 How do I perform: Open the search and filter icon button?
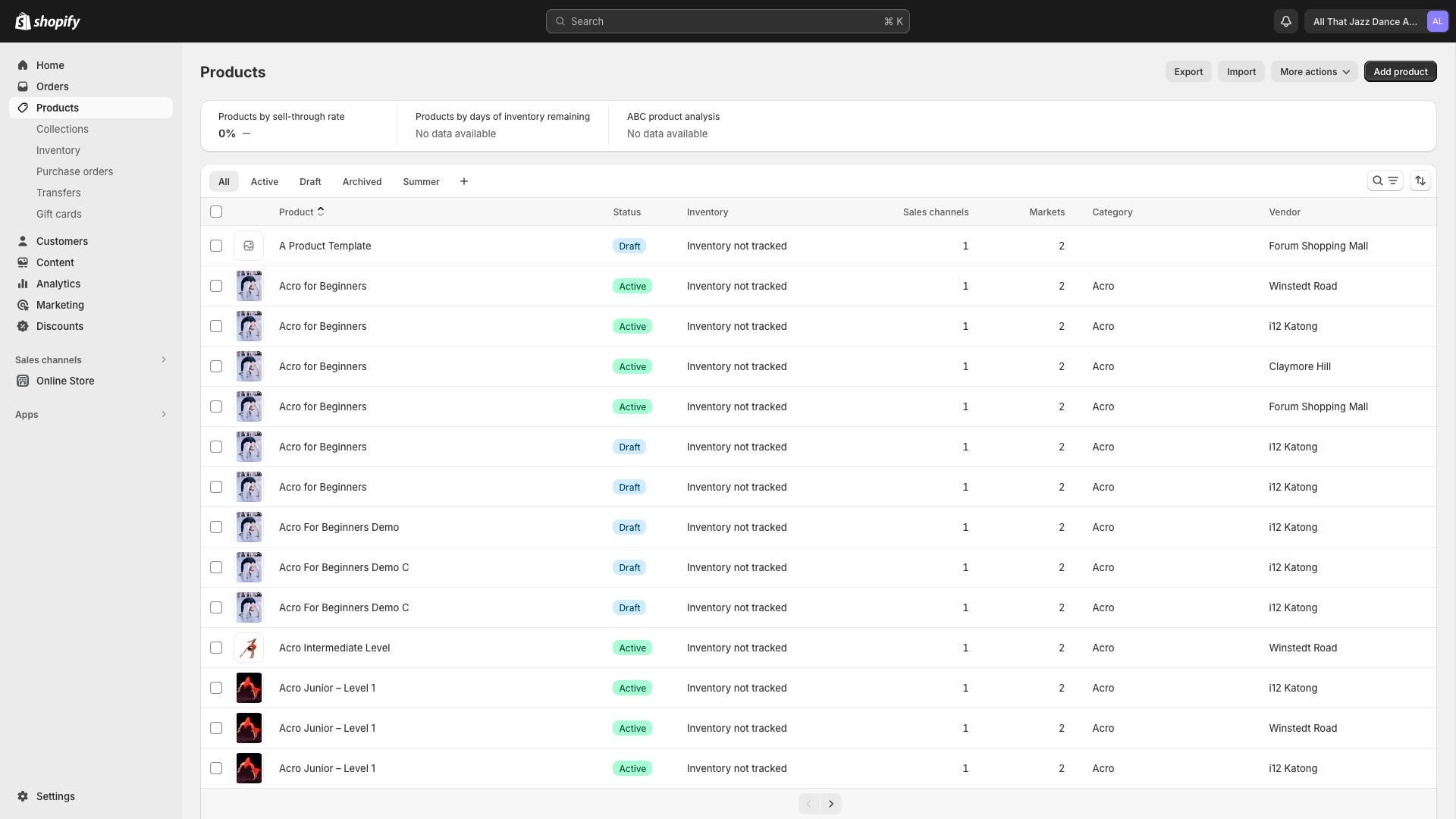(x=1385, y=180)
